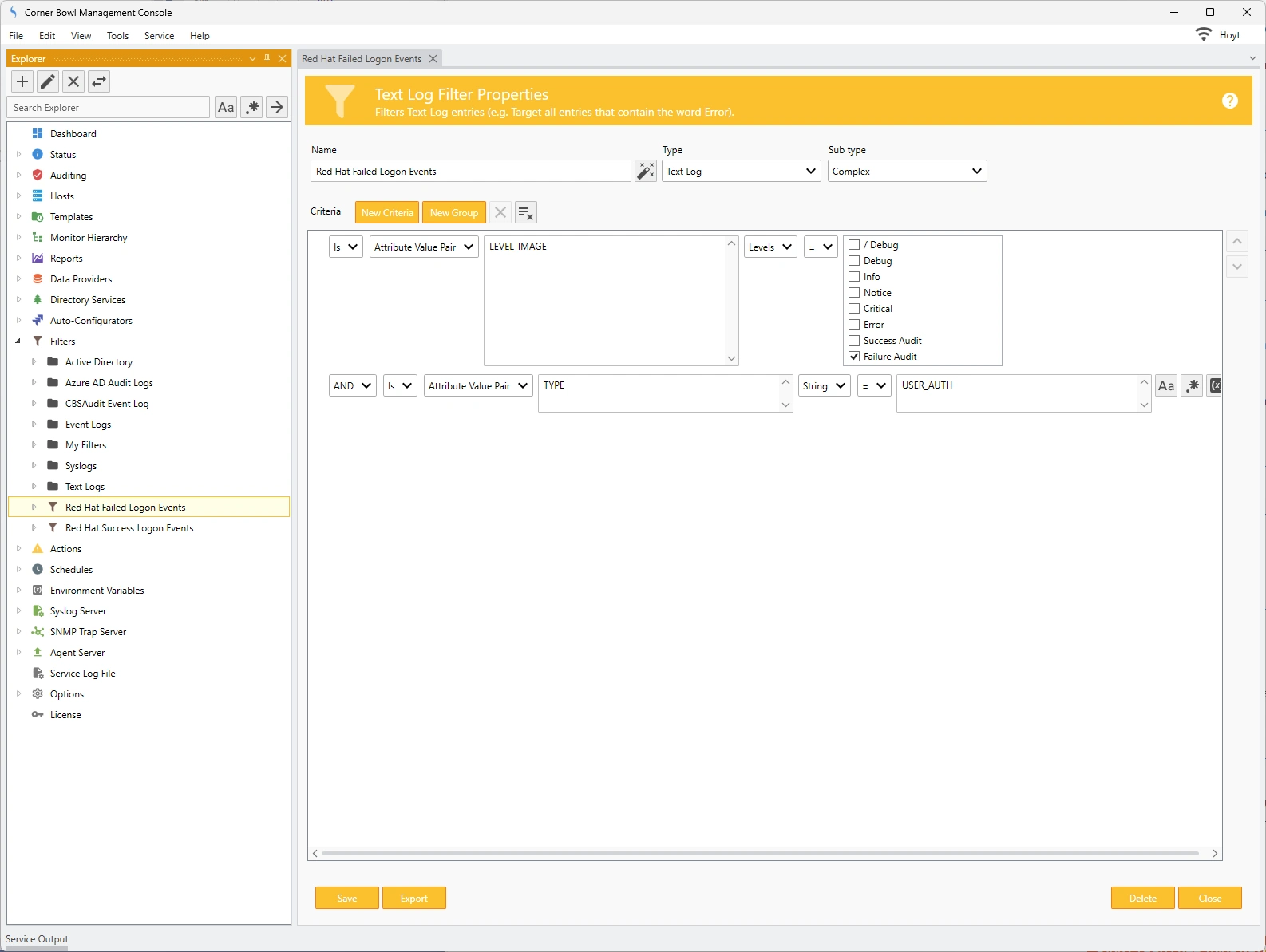This screenshot has height=952, width=1266.
Task: Click the New Criteria button
Action: 387,213
